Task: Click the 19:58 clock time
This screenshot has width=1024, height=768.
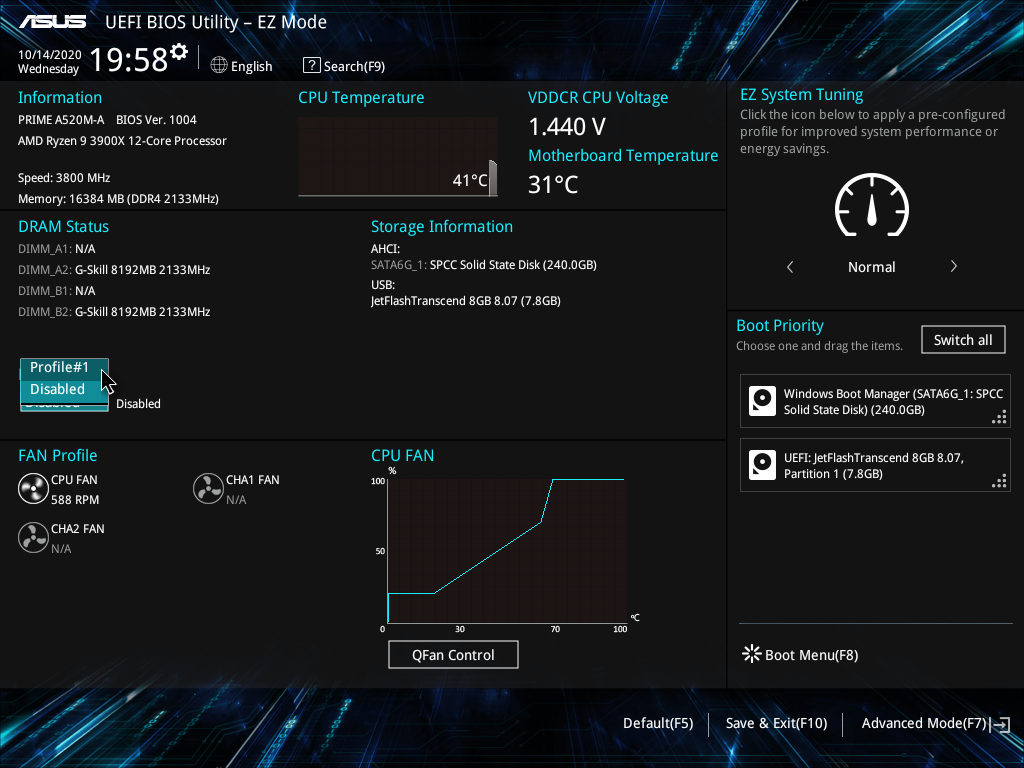Action: pos(129,59)
